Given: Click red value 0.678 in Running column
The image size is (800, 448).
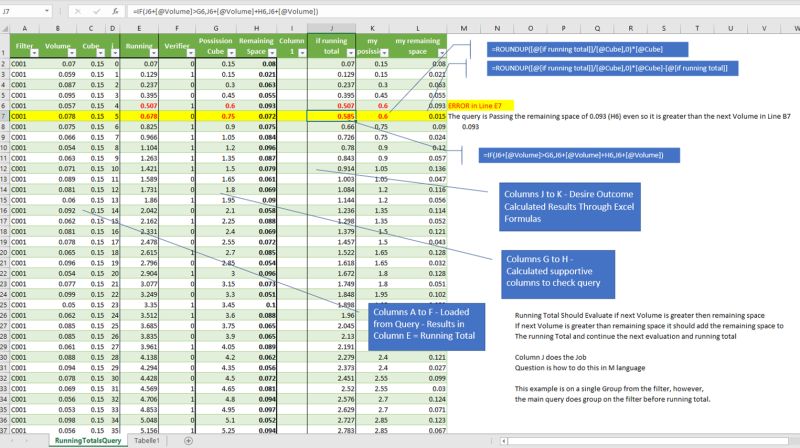Looking at the screenshot, I should 139,116.
